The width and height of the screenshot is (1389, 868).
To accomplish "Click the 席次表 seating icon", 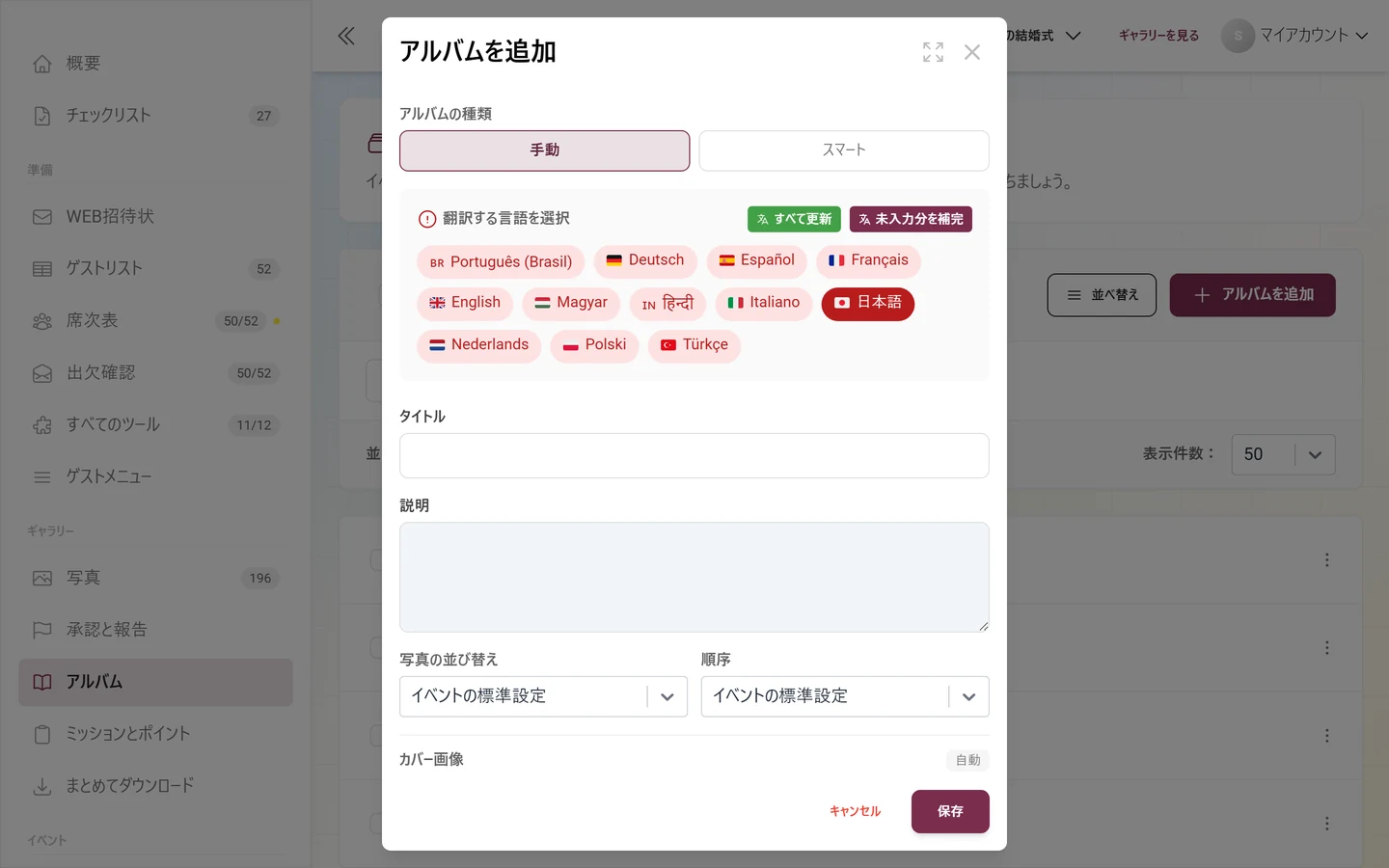I will pyautogui.click(x=42, y=321).
